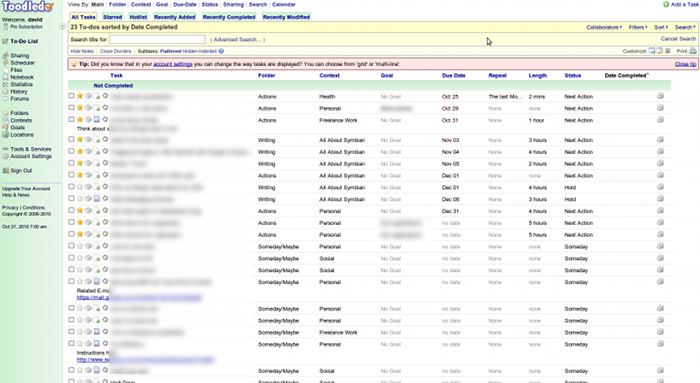Change Status of the Dec 08 task

[x=570, y=199]
